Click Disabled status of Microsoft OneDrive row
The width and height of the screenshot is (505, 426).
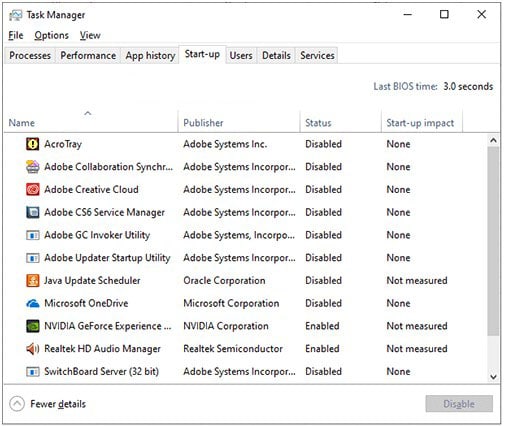click(x=323, y=303)
